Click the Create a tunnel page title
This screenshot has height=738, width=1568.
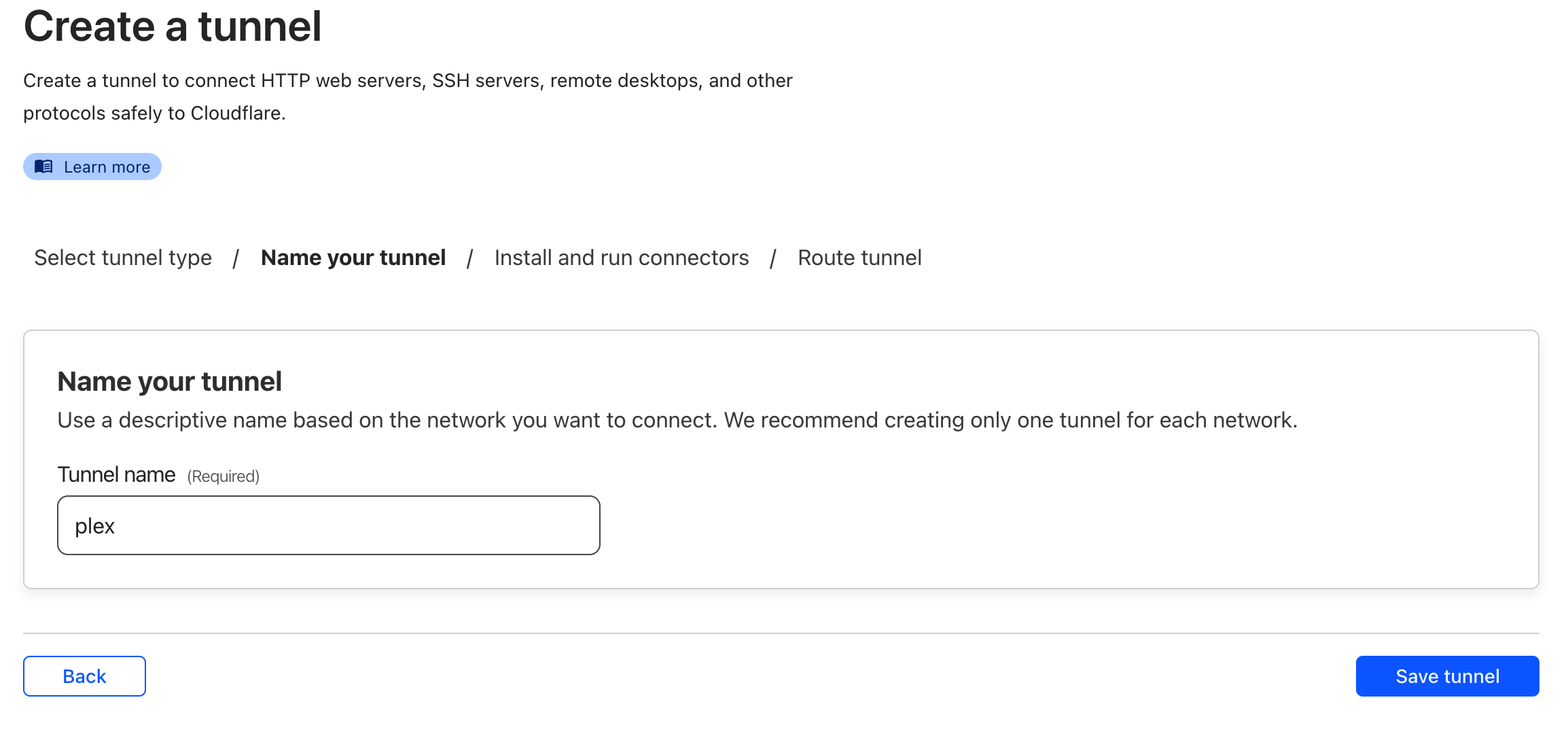(x=173, y=27)
